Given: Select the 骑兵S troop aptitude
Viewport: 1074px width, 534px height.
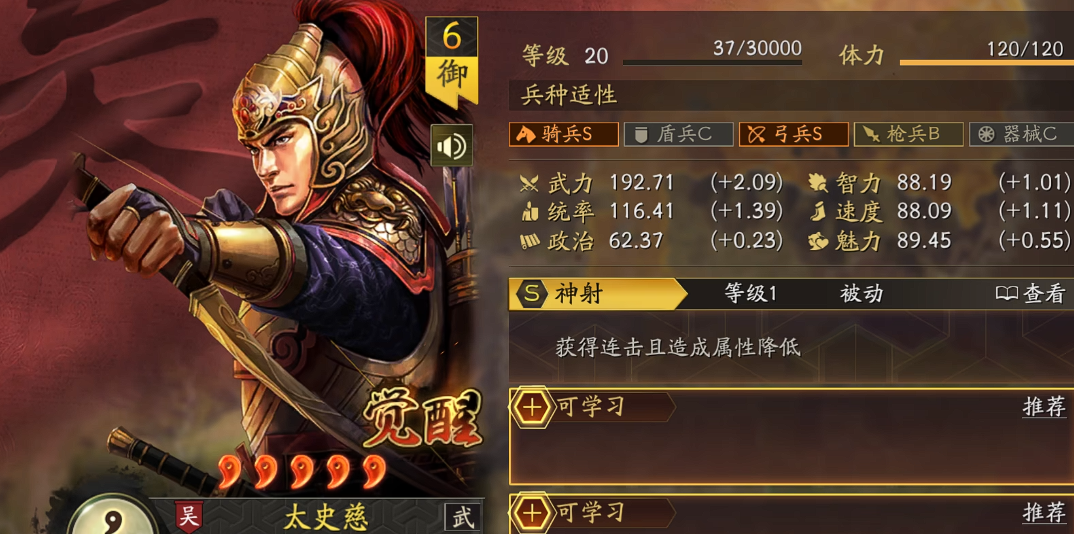Looking at the screenshot, I should pos(564,134).
